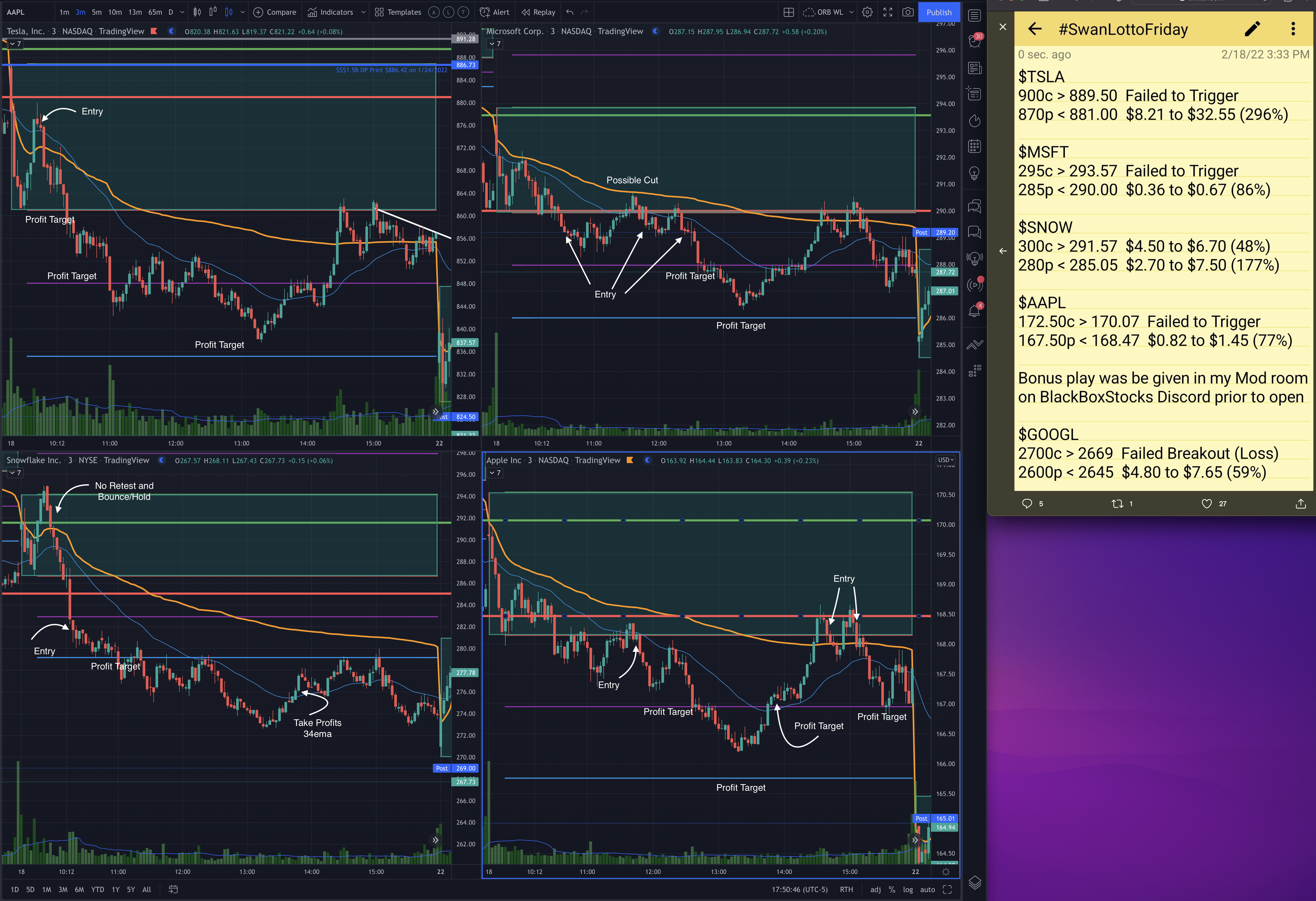
Task: Click the Publish button
Action: (939, 12)
